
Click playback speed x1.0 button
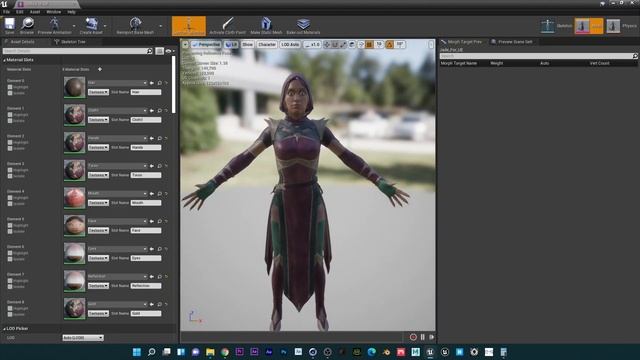[312, 44]
